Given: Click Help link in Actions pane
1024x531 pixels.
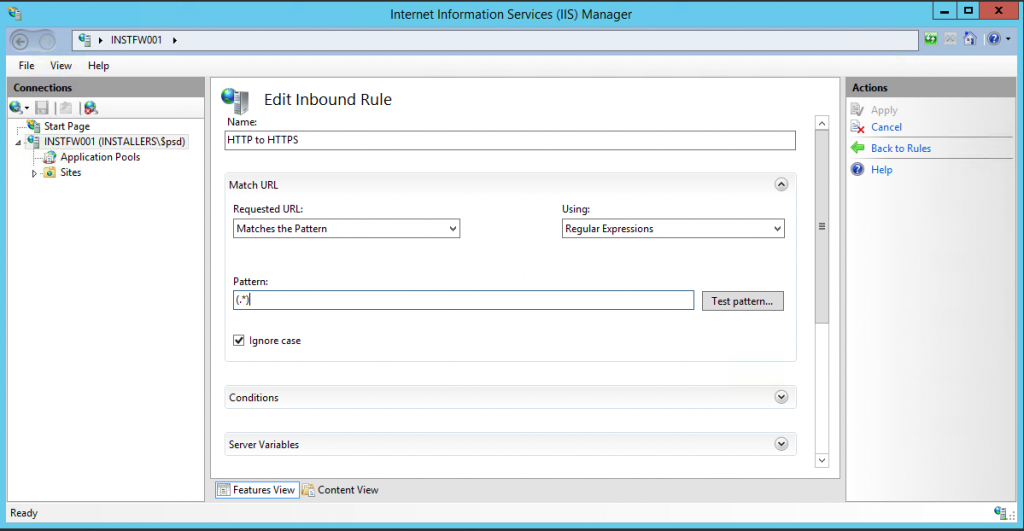Looking at the screenshot, I should point(881,170).
